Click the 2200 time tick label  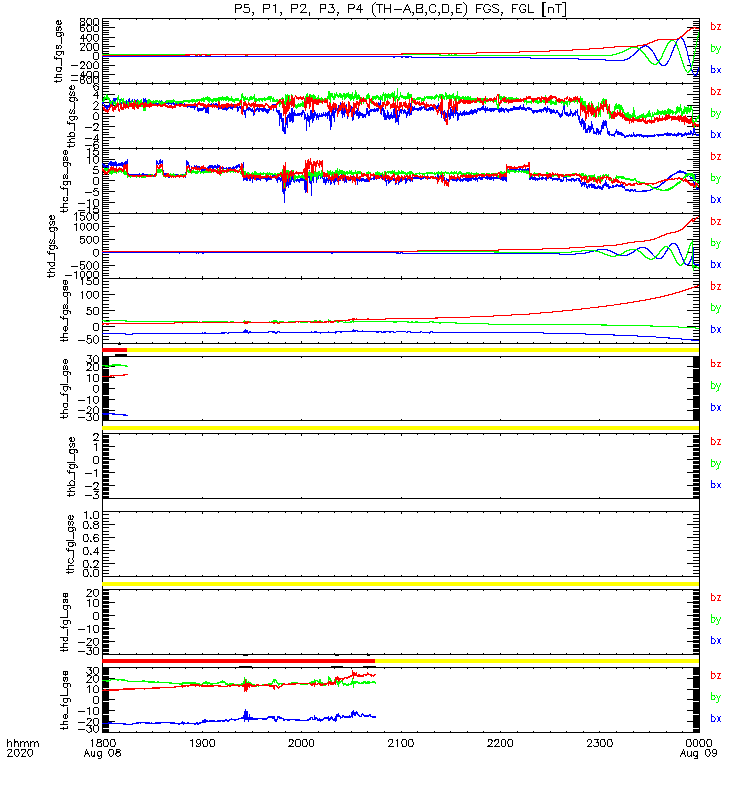point(501,743)
